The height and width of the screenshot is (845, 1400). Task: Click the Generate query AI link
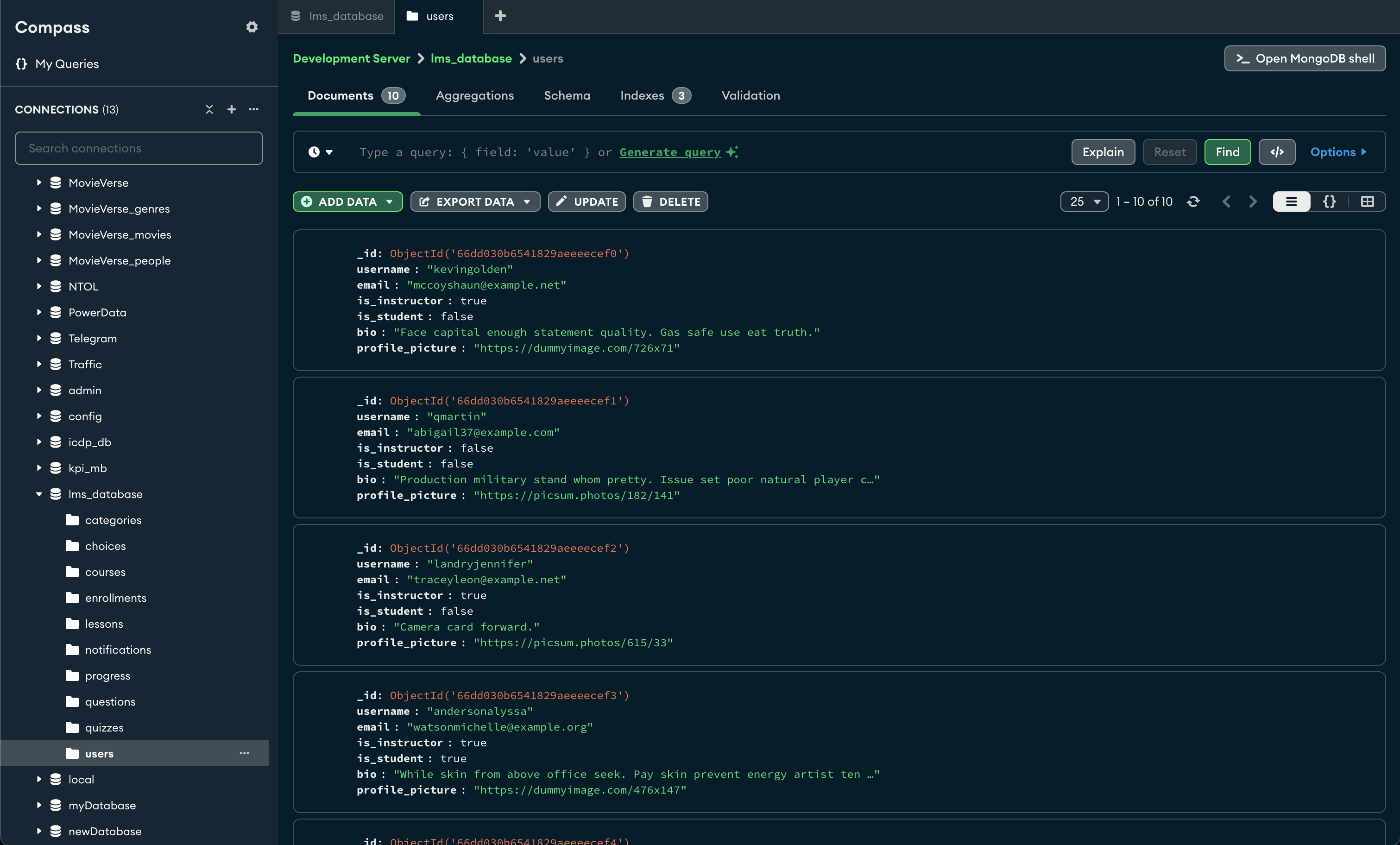670,152
